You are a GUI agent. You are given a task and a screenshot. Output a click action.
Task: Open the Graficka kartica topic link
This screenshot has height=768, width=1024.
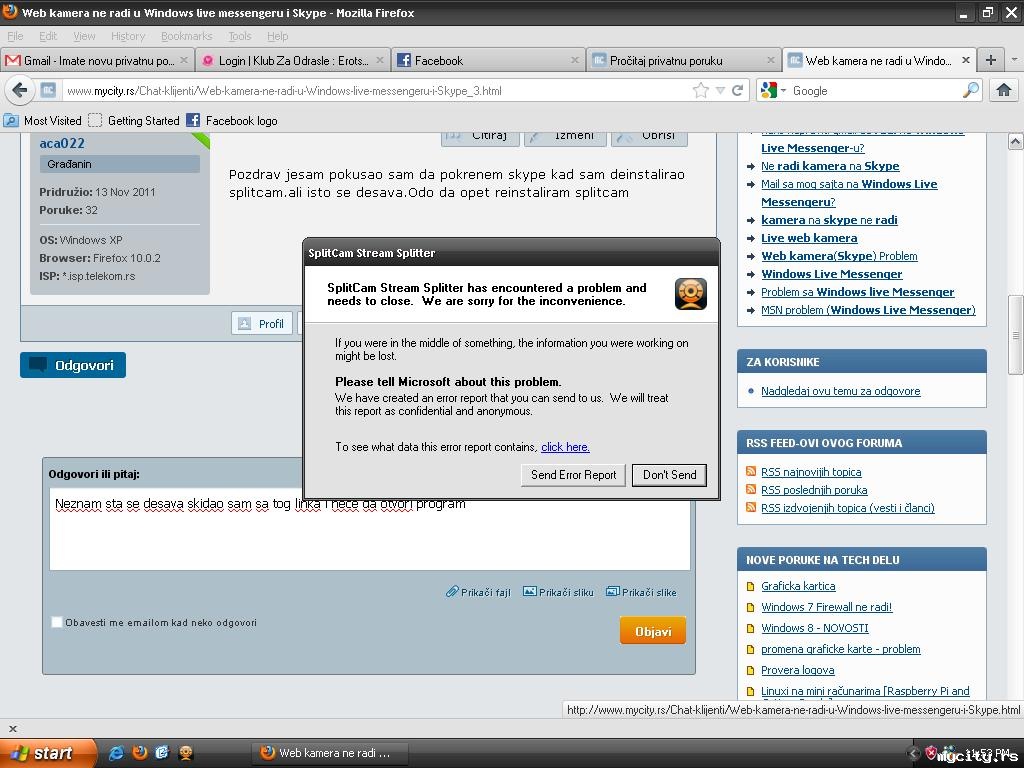(x=798, y=586)
